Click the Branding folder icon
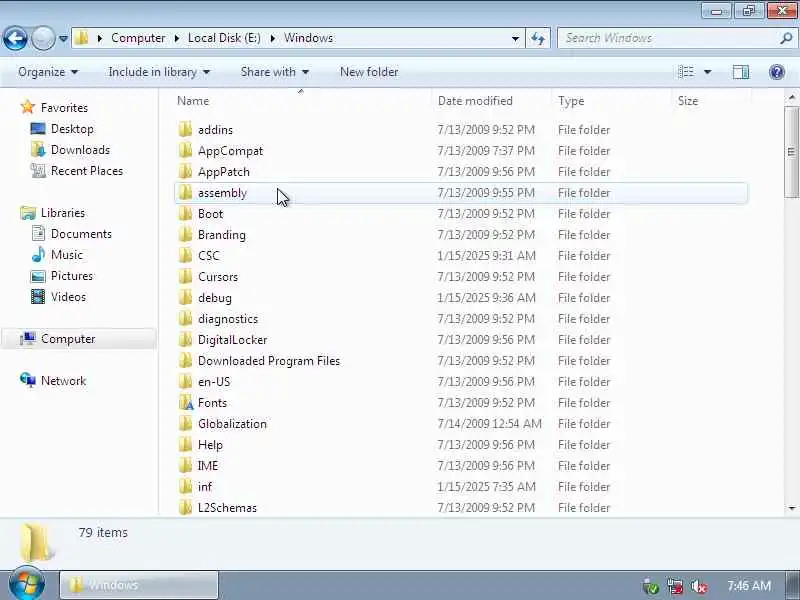 (x=185, y=235)
